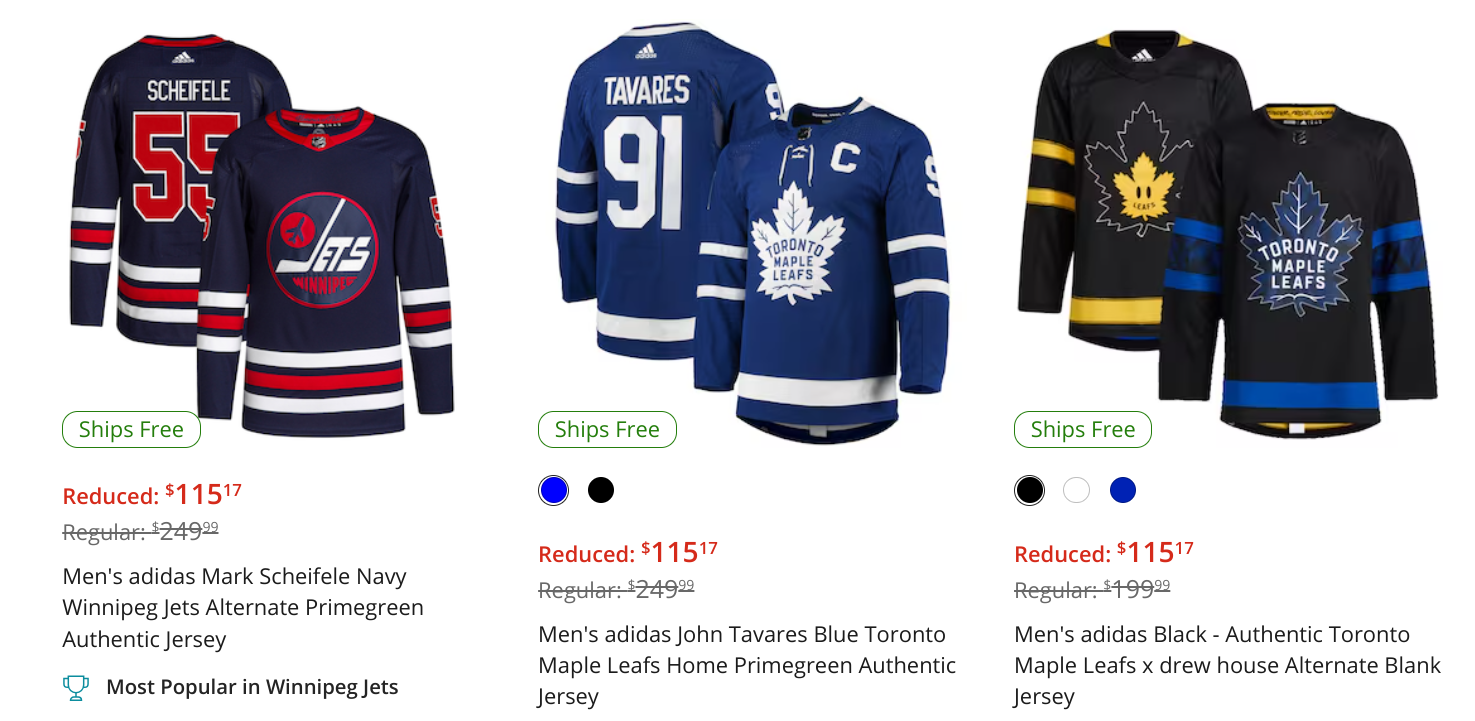Open the drew house black jersey image
Screen dimensions: 1475x721
coord(1228,230)
